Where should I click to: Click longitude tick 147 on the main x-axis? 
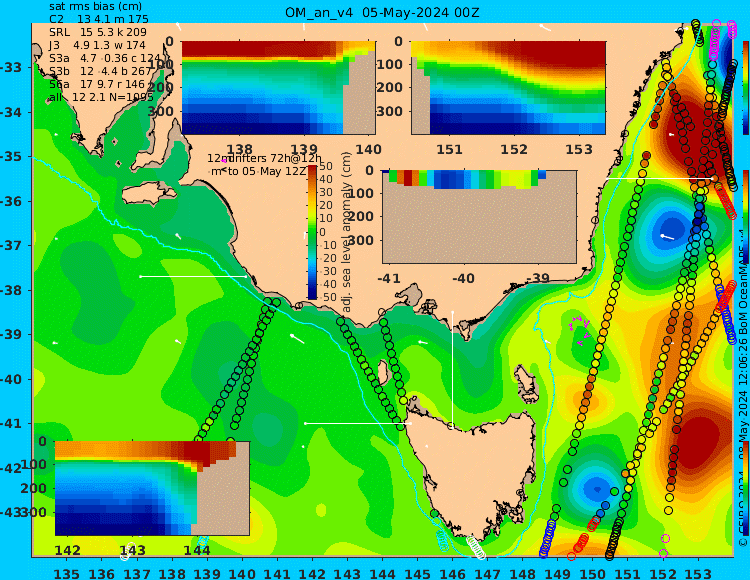[487, 573]
